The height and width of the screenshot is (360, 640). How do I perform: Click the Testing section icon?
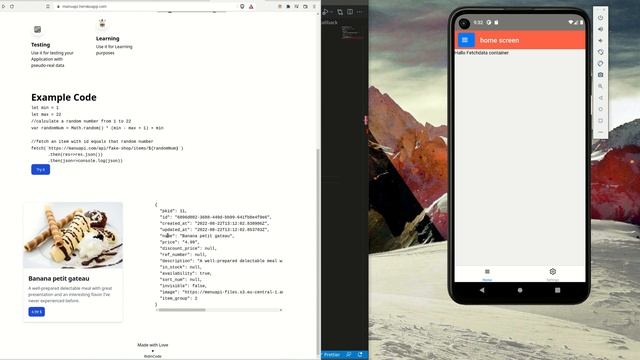(x=38, y=29)
